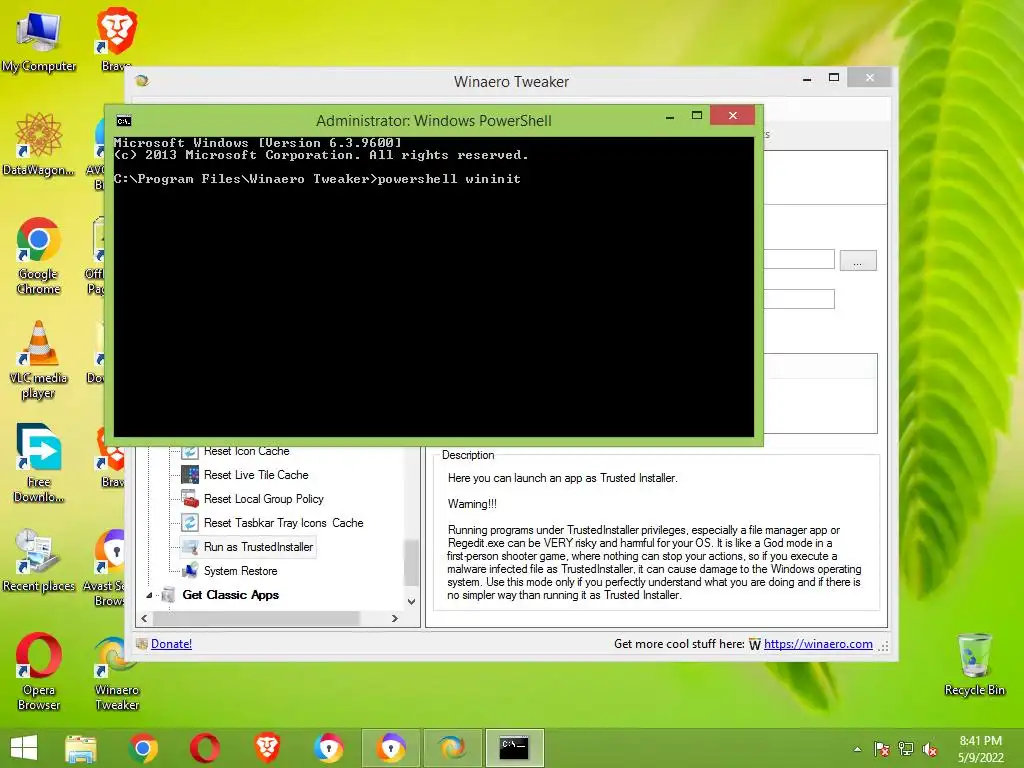This screenshot has height=768, width=1024.
Task: Open VLC media player desktop shortcut
Action: coord(39,359)
